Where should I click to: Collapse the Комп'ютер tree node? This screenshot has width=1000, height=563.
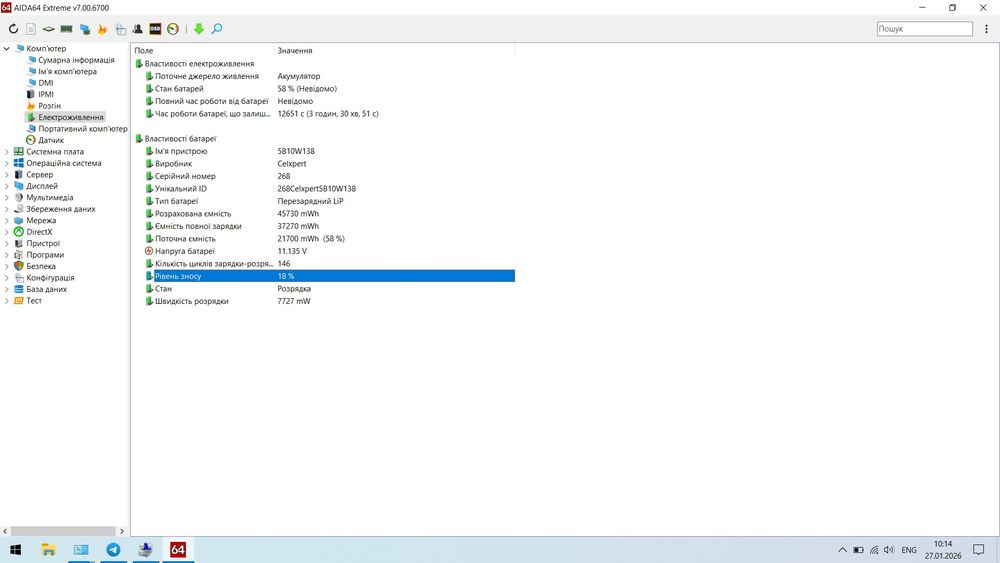click(x=6, y=48)
